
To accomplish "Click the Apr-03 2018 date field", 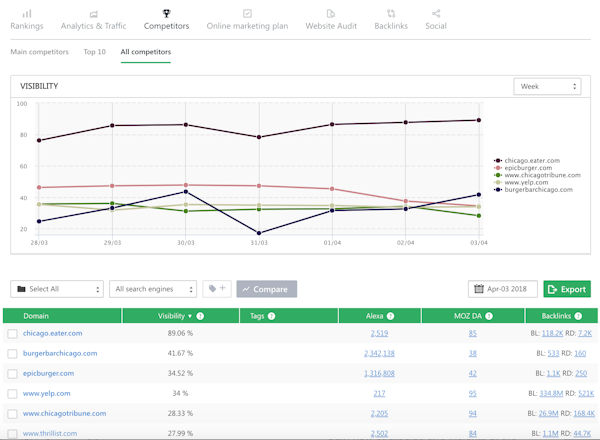I will (x=503, y=289).
